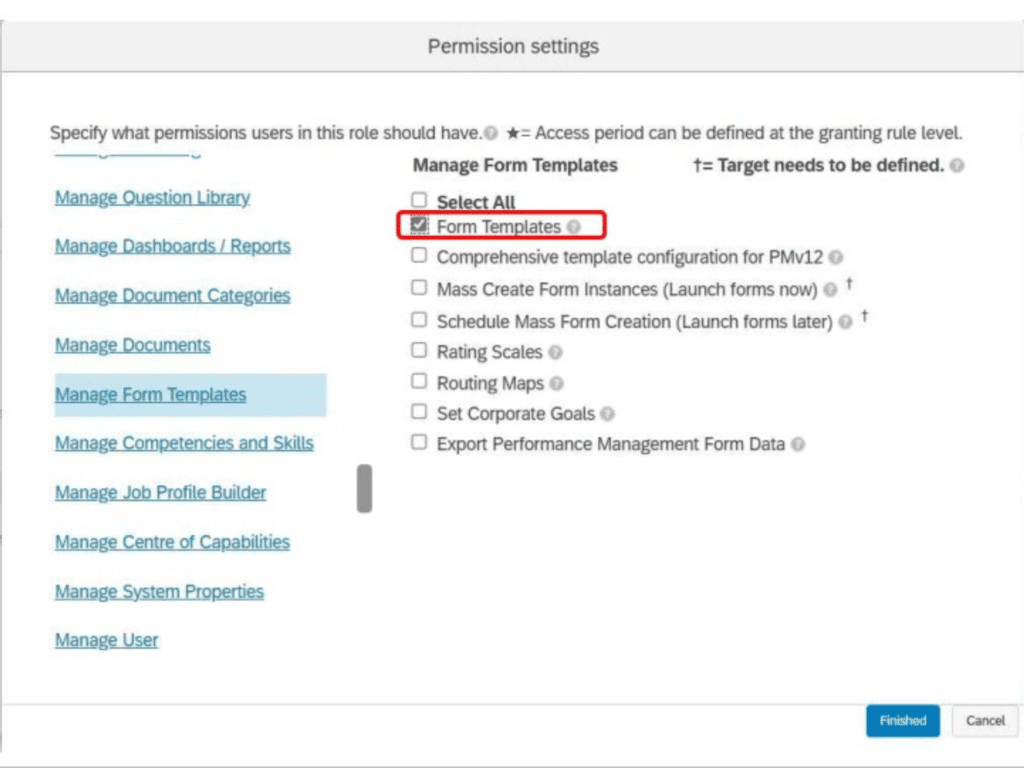1024x768 pixels.
Task: Open Manage Question Library category
Action: pos(152,197)
